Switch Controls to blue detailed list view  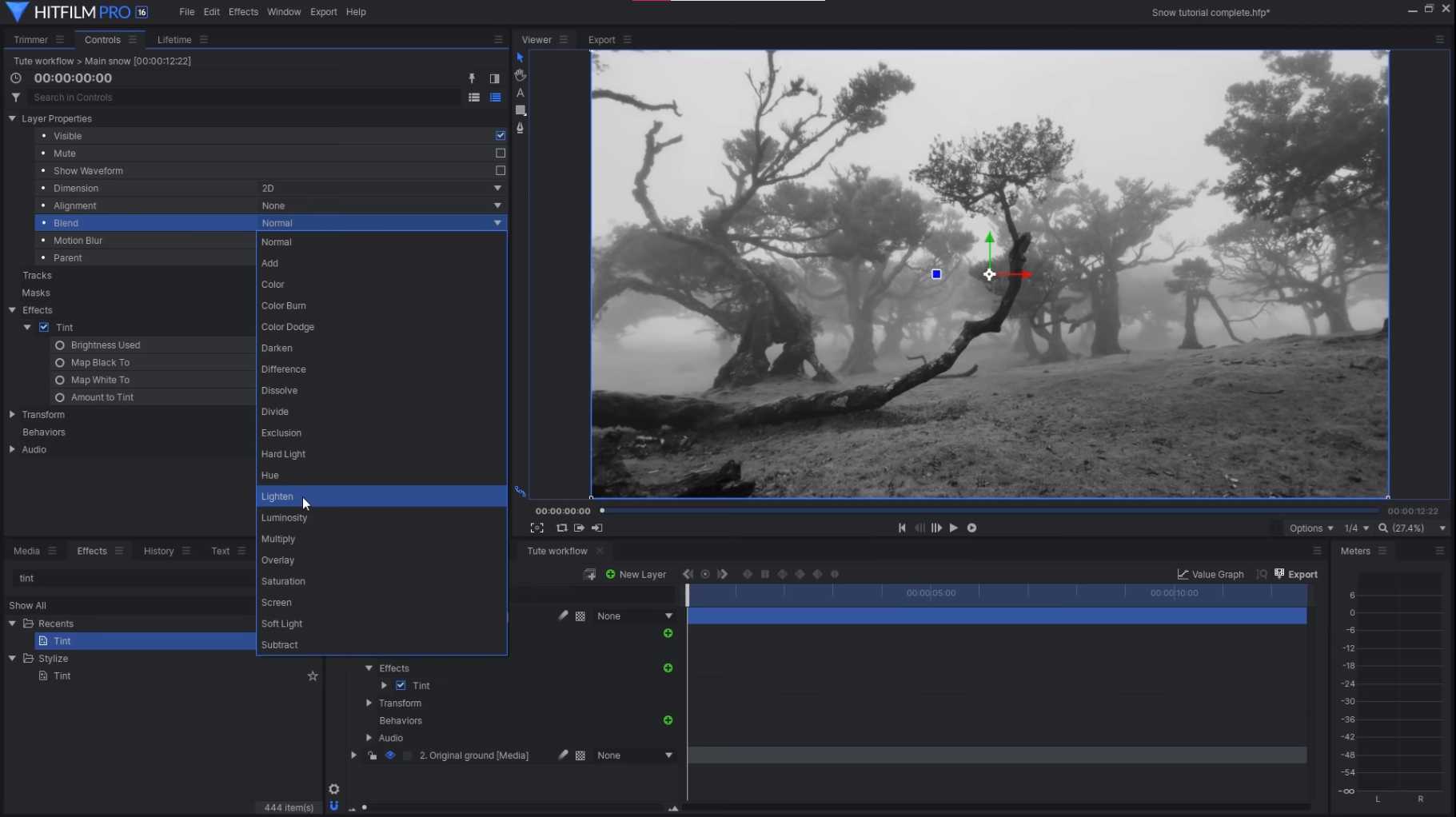(496, 98)
